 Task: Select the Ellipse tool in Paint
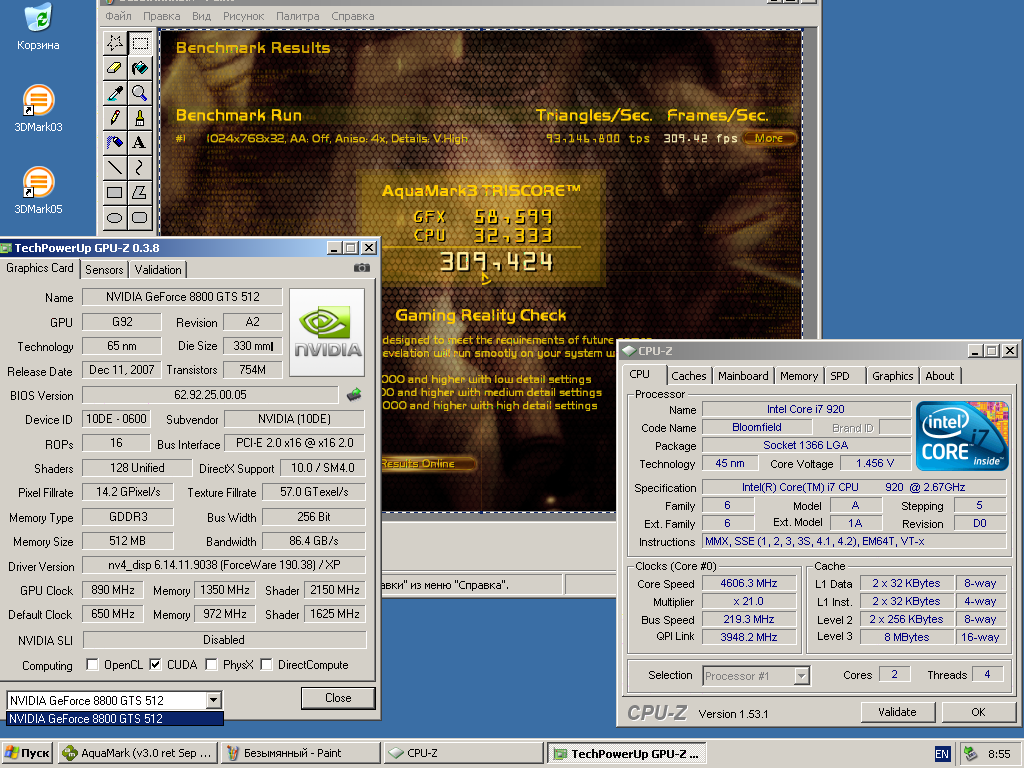tap(115, 217)
